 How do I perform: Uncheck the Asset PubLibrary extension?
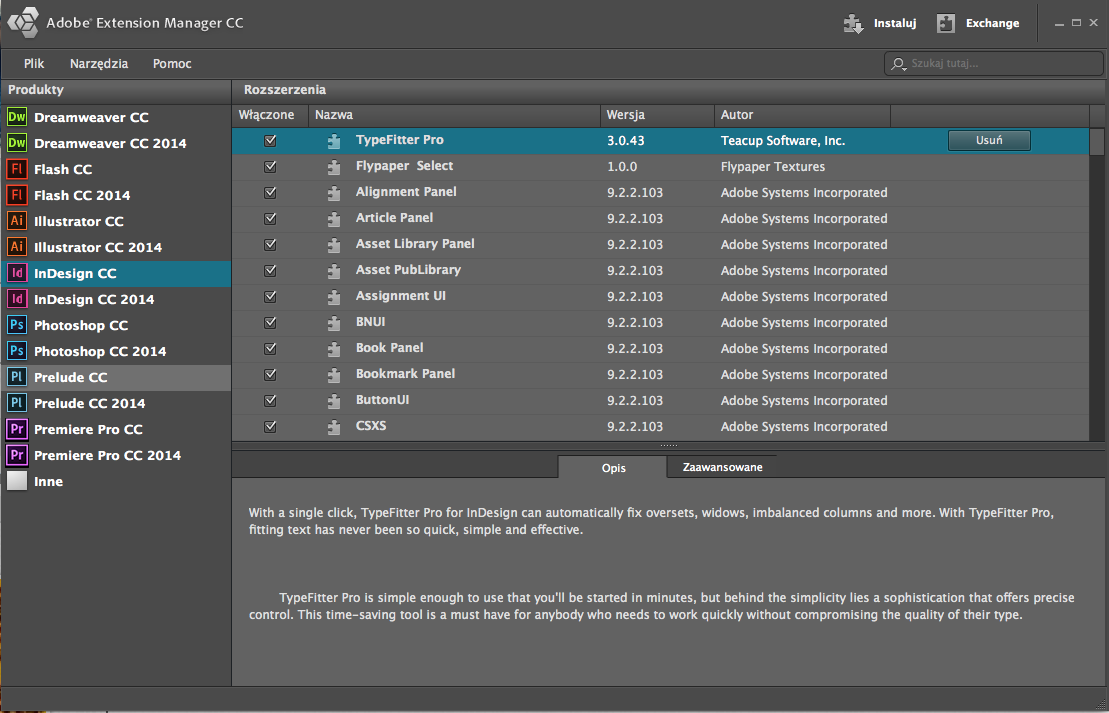pyautogui.click(x=270, y=271)
